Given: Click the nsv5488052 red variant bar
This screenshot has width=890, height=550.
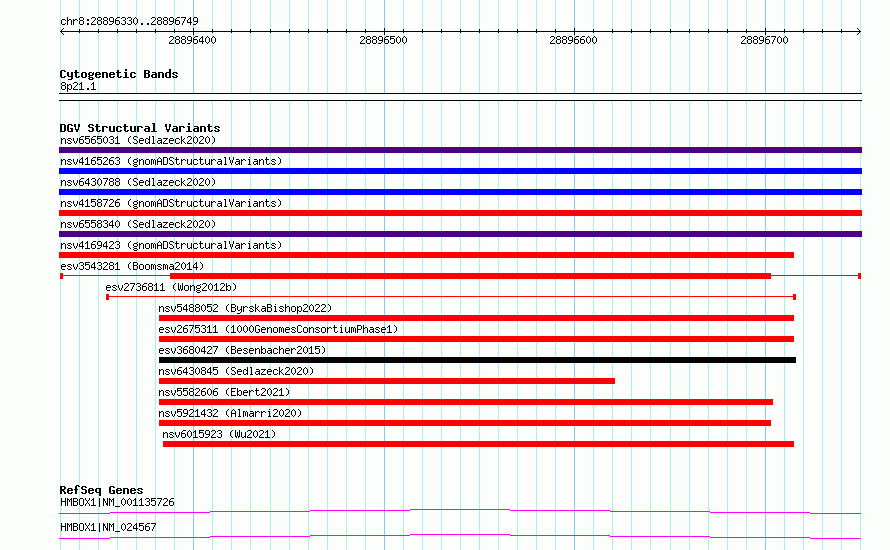Looking at the screenshot, I should [x=476, y=318].
